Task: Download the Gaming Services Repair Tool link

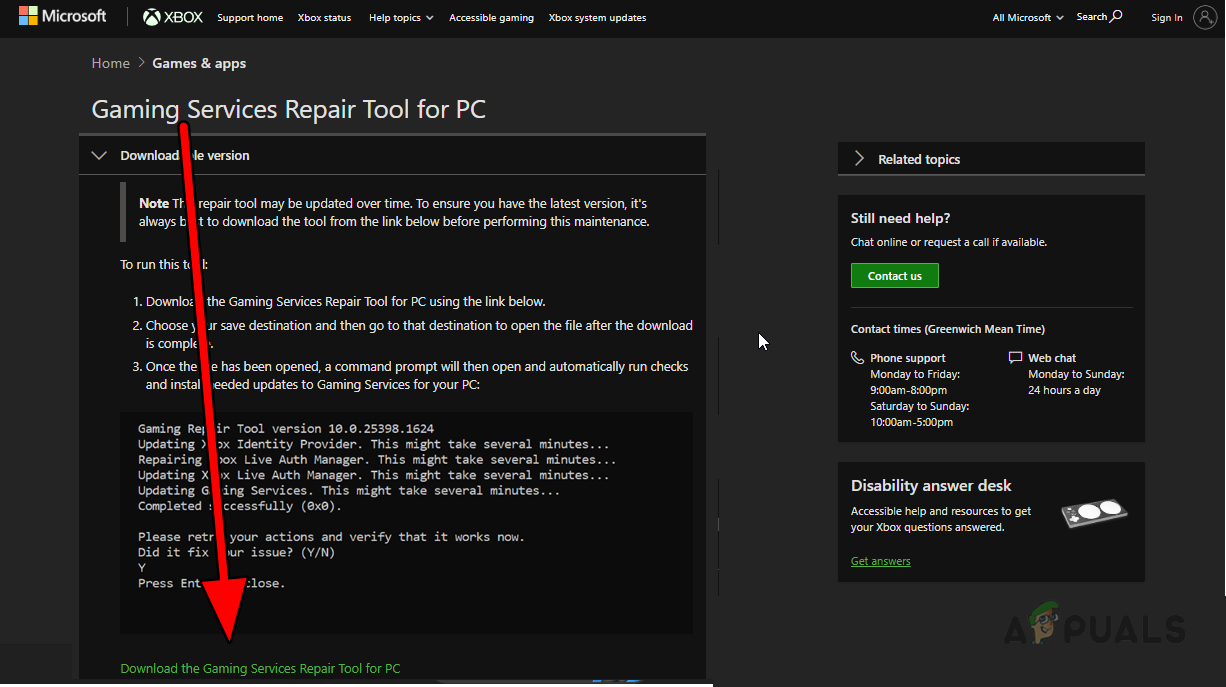Action: pos(260,668)
